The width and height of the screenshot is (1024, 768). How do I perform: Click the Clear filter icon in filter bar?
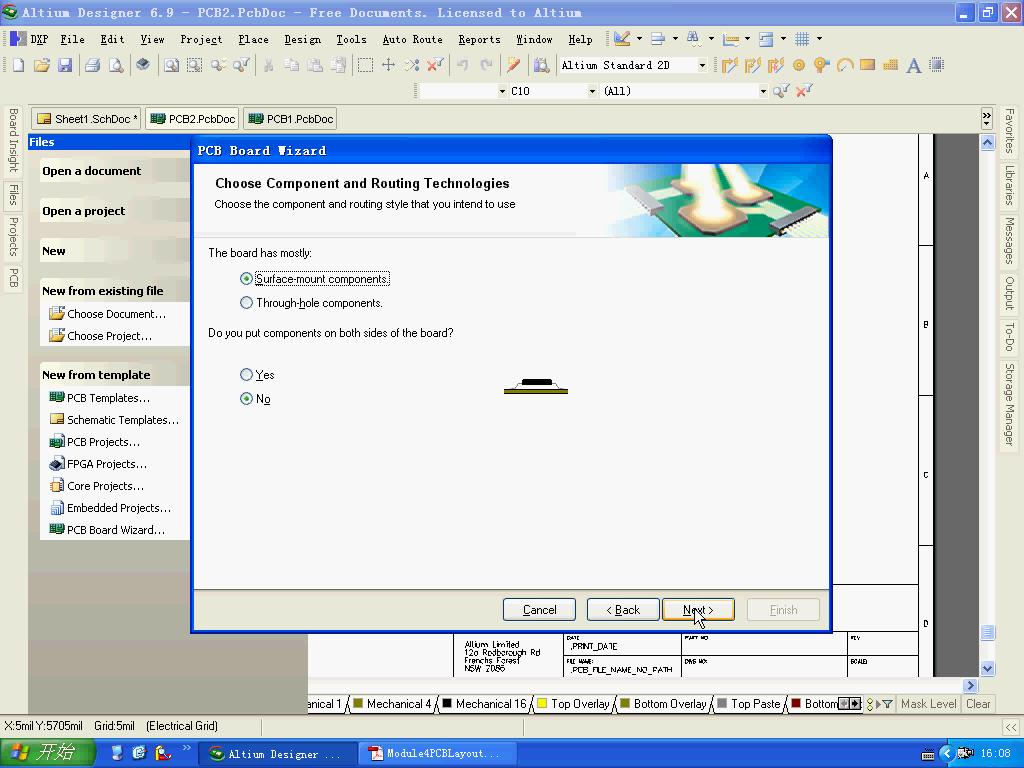804,91
